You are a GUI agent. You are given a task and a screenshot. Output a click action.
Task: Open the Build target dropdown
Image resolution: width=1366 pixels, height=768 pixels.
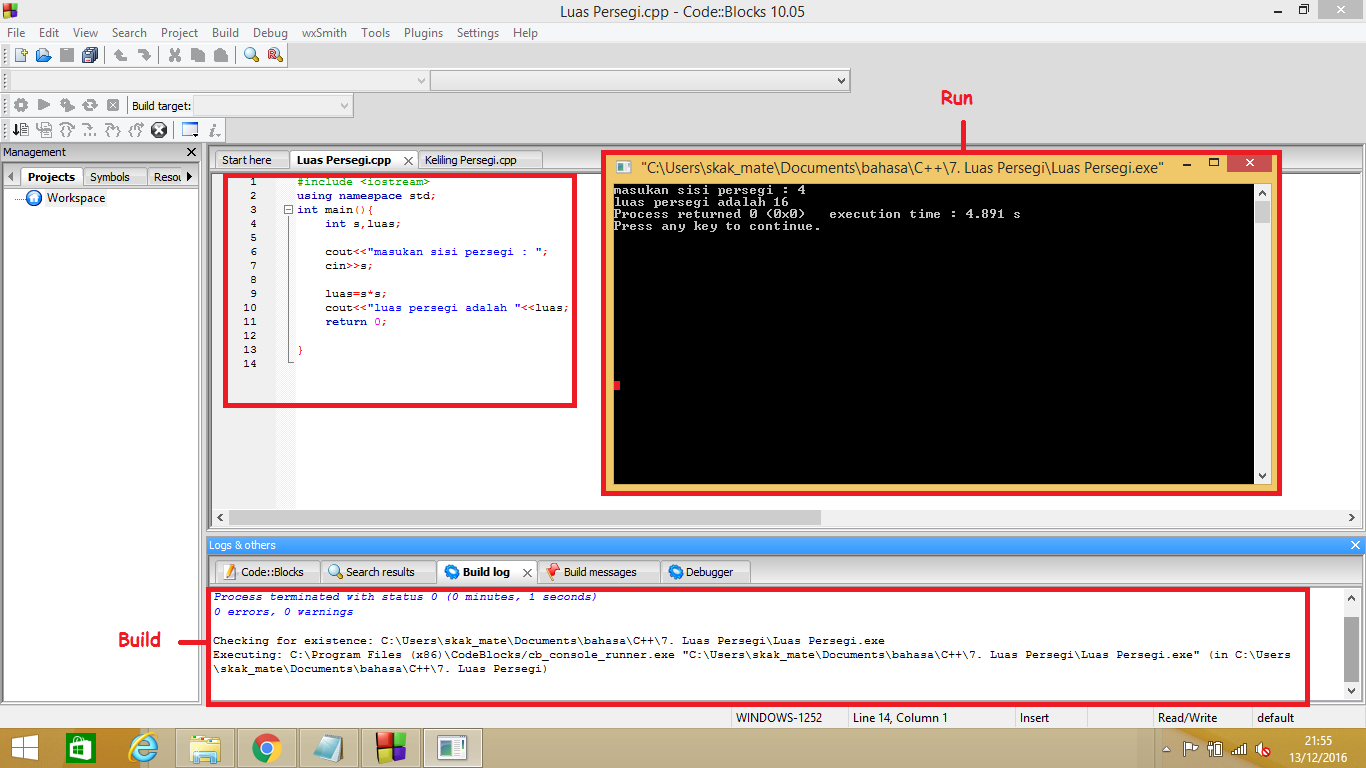345,105
